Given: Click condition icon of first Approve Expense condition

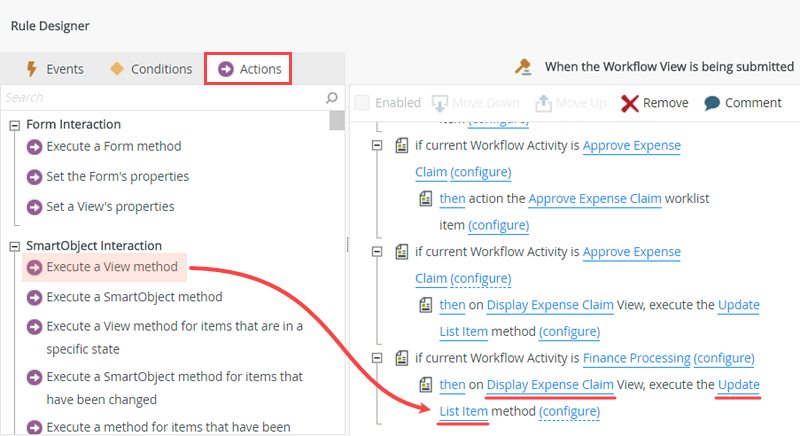Looking at the screenshot, I should pos(402,146).
